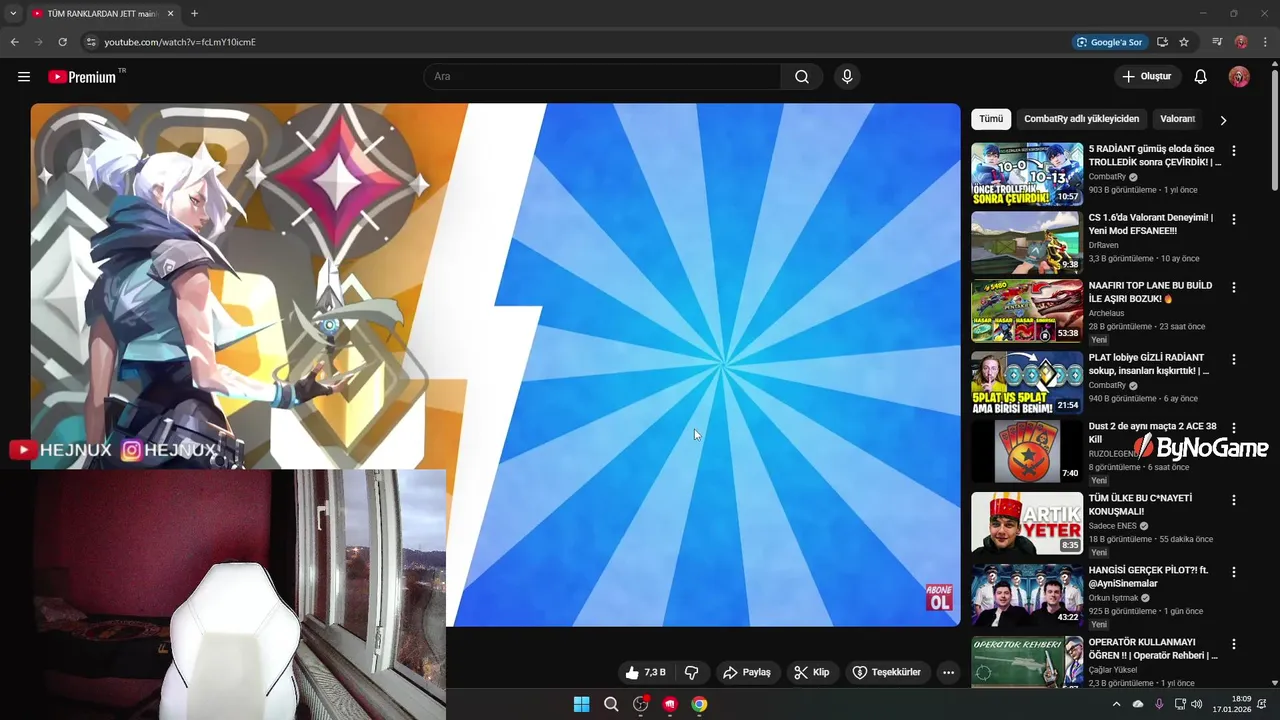
Task: Close the TÜM RANKLARDAN JETT tab
Action: click(170, 14)
